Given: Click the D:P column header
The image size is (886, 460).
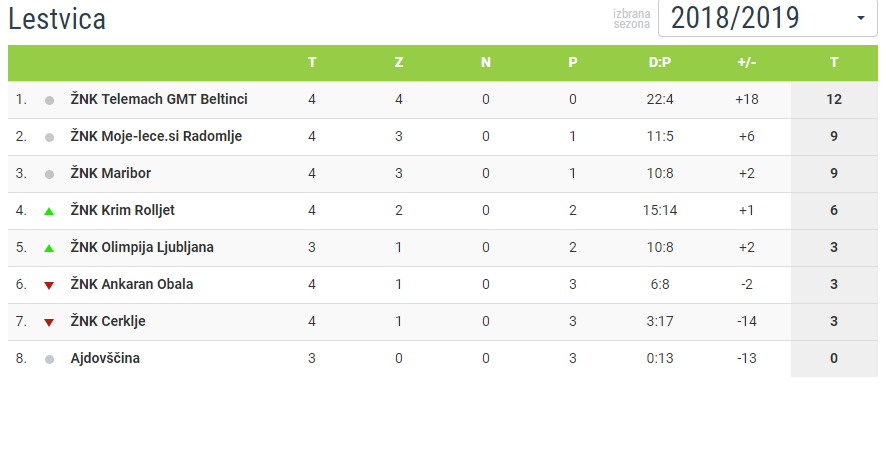Looking at the screenshot, I should point(660,62).
